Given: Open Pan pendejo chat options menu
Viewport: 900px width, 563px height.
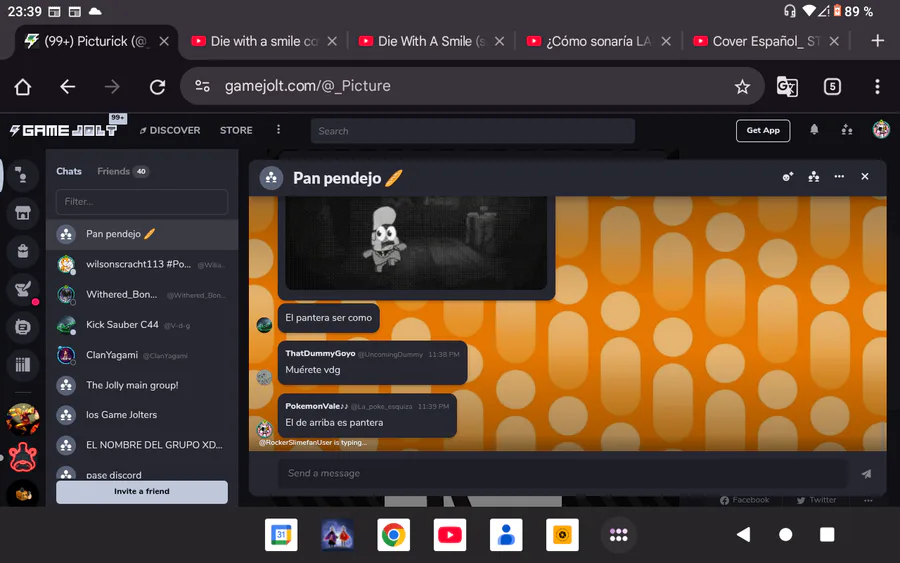Looking at the screenshot, I should coord(839,176).
